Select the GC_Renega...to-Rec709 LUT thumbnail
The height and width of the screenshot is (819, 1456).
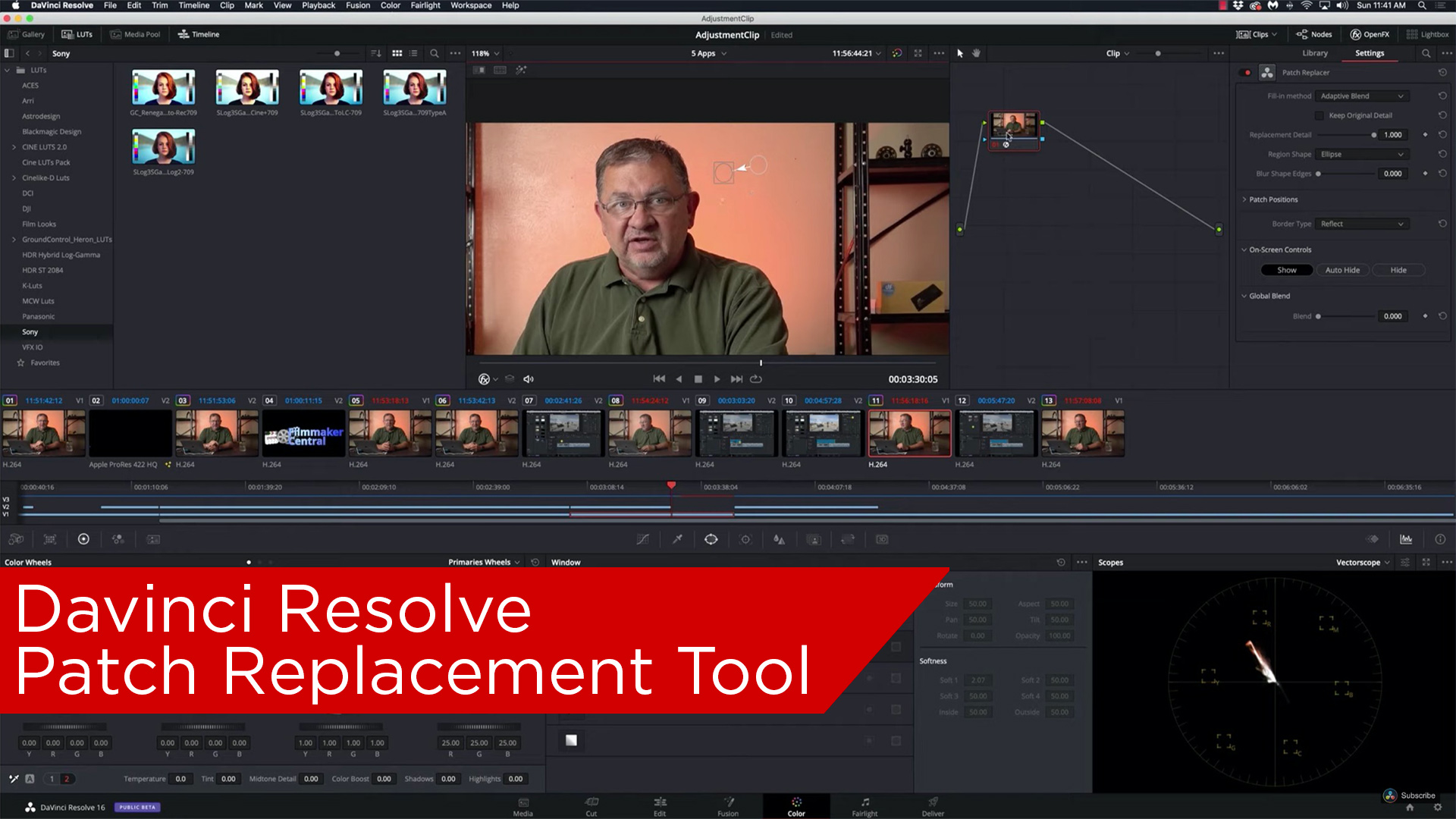click(x=163, y=88)
